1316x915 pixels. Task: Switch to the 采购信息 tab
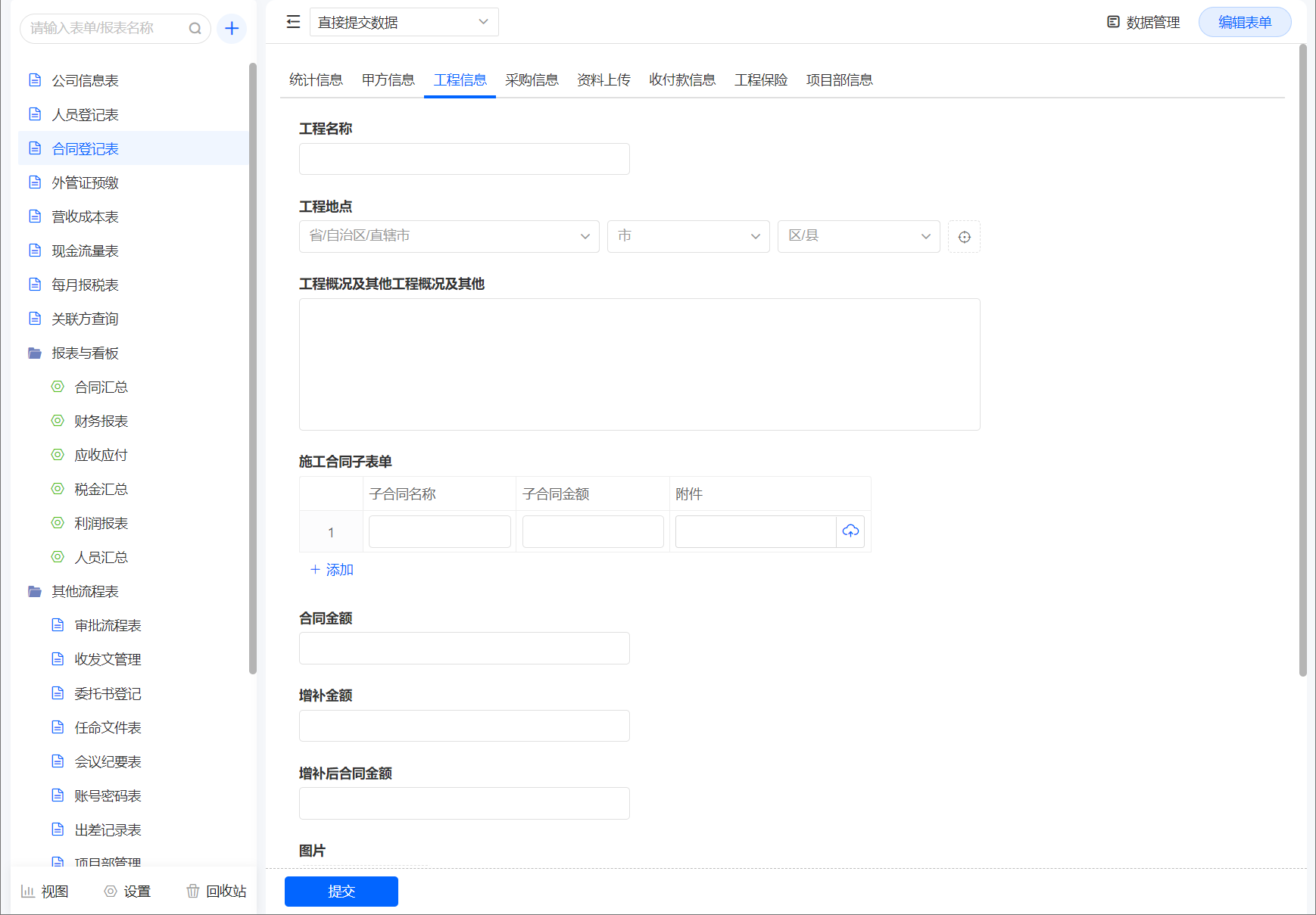pos(532,80)
